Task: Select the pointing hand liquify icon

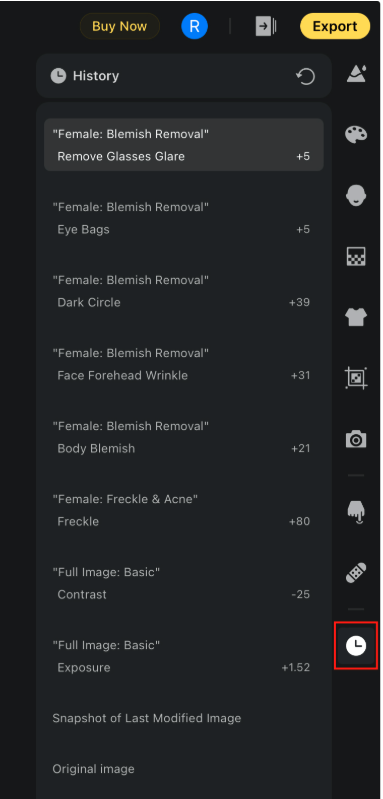Action: [x=356, y=512]
